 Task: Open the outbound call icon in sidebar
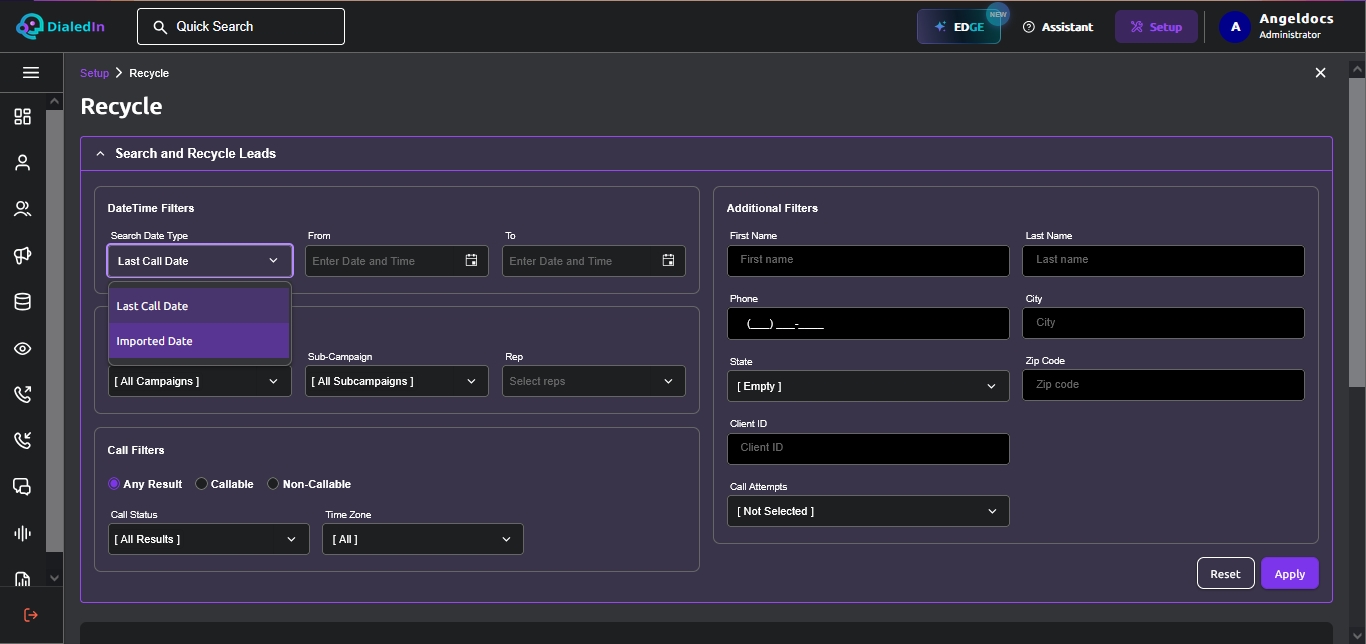coord(22,394)
